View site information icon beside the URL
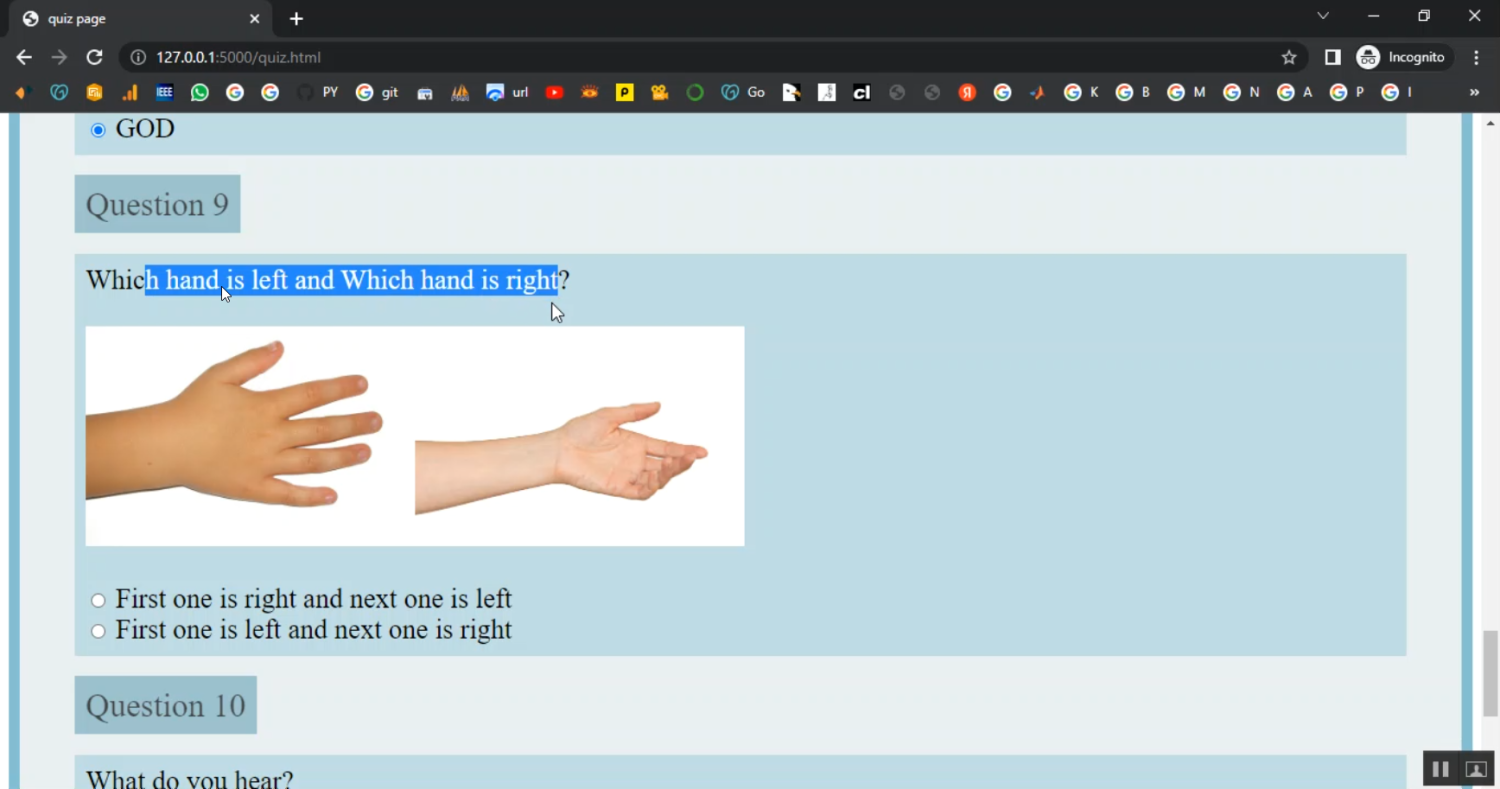The width and height of the screenshot is (1500, 789). [x=138, y=57]
